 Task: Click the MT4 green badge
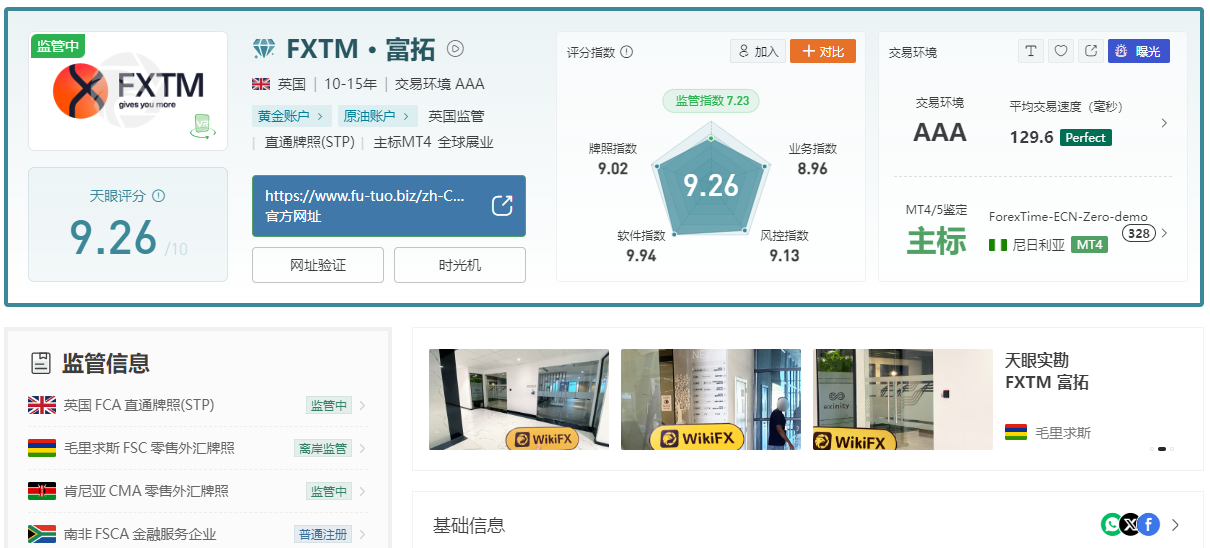[x=1089, y=244]
